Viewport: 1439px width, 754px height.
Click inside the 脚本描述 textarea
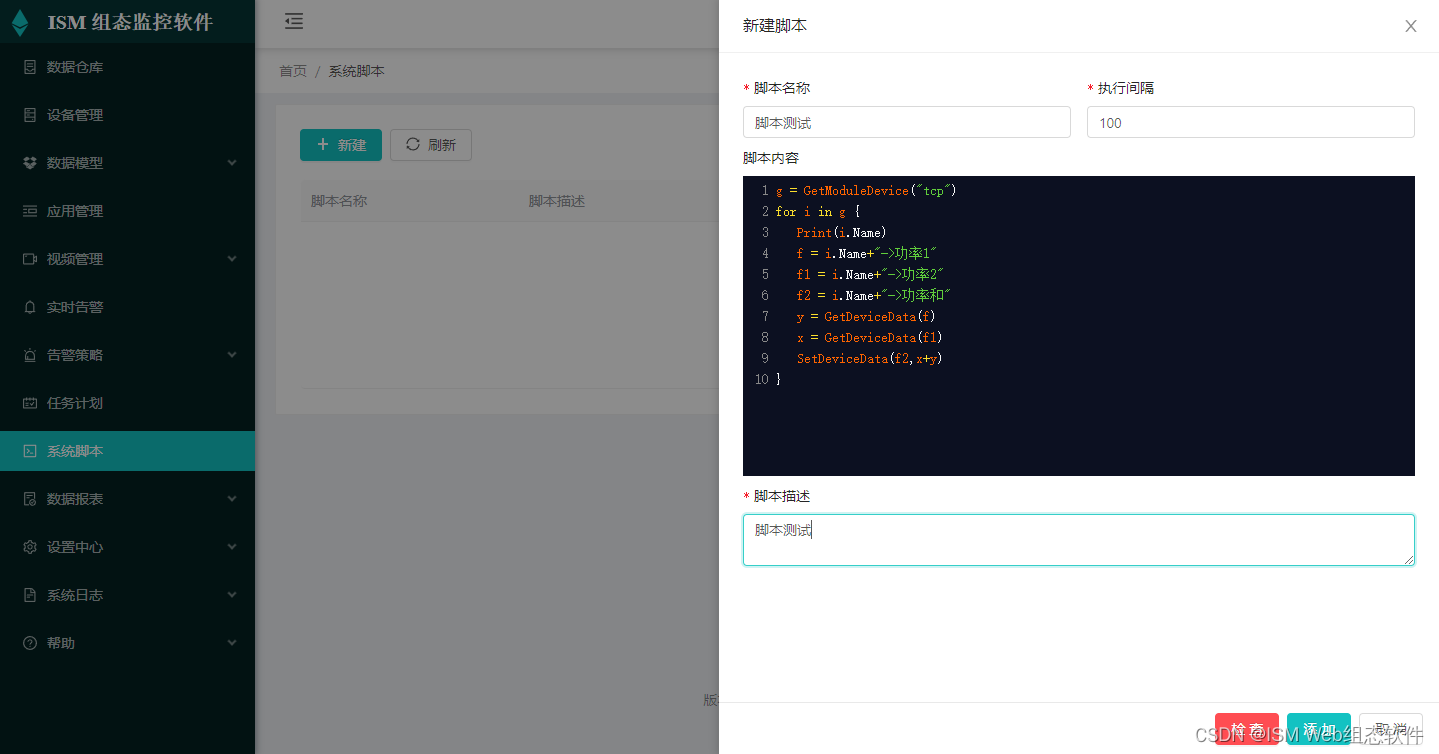[1079, 540]
